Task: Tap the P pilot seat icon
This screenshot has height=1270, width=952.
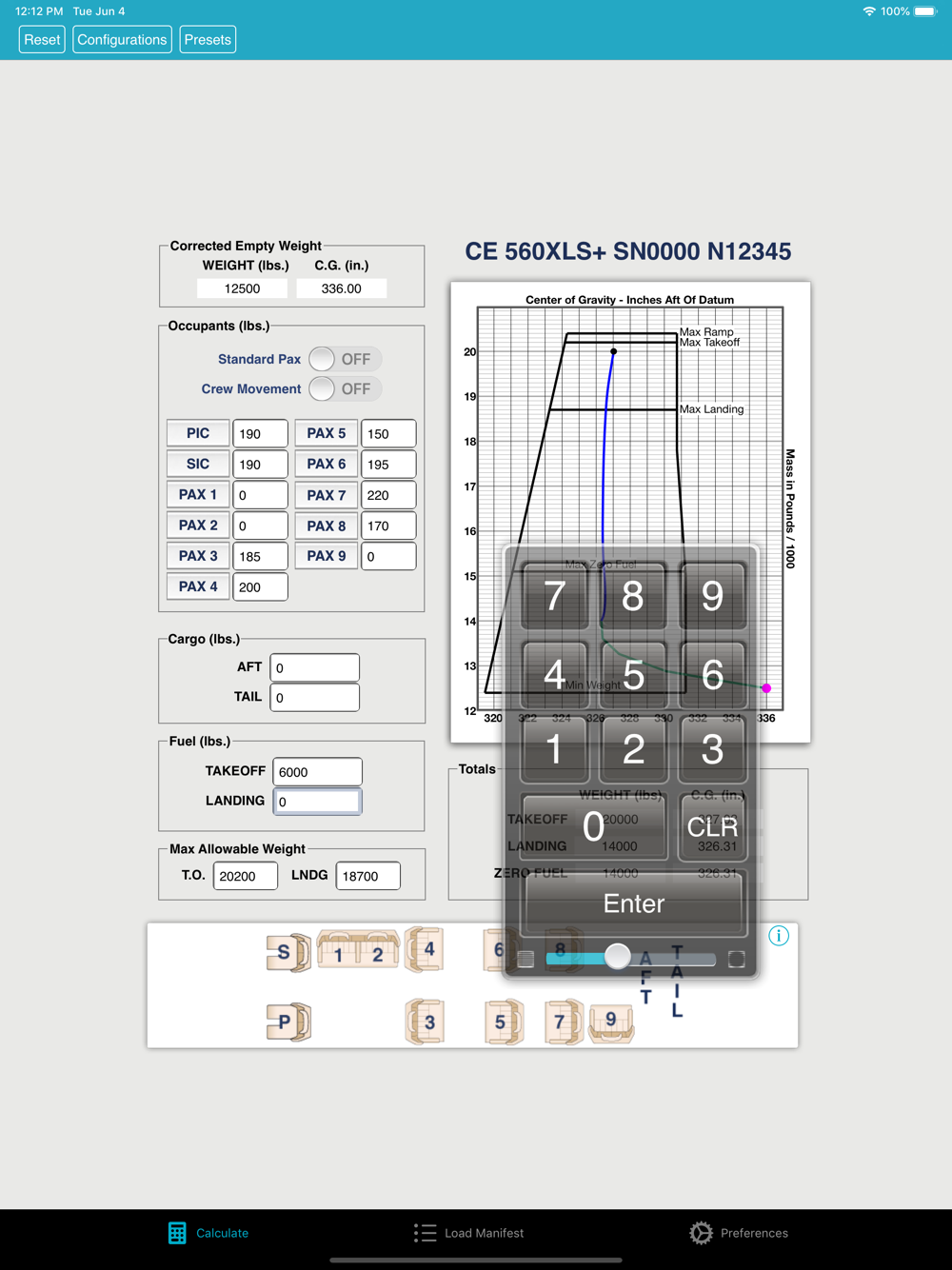Action: pos(288,1022)
